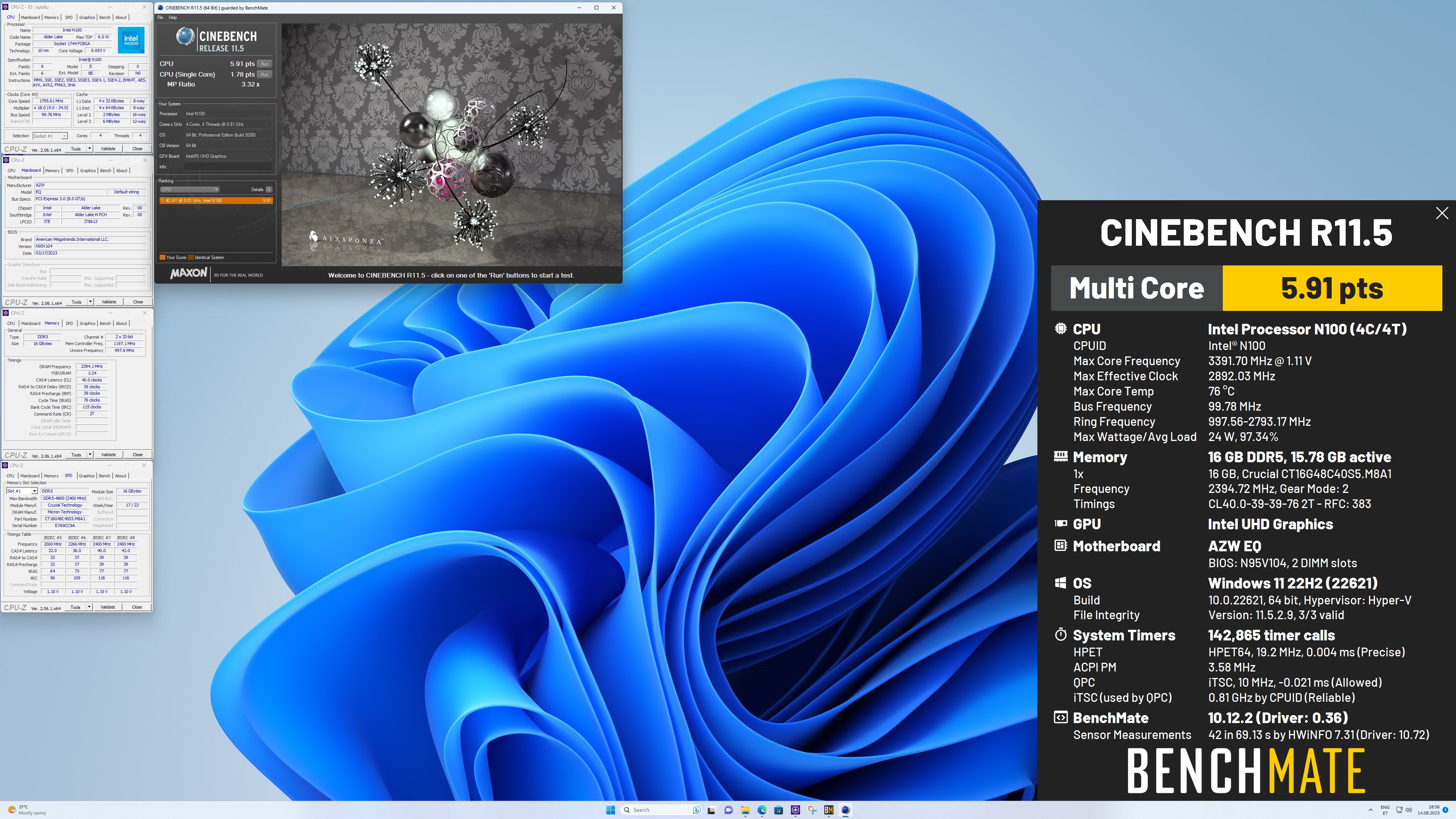Click the Cinebench Info input field

coord(228,167)
